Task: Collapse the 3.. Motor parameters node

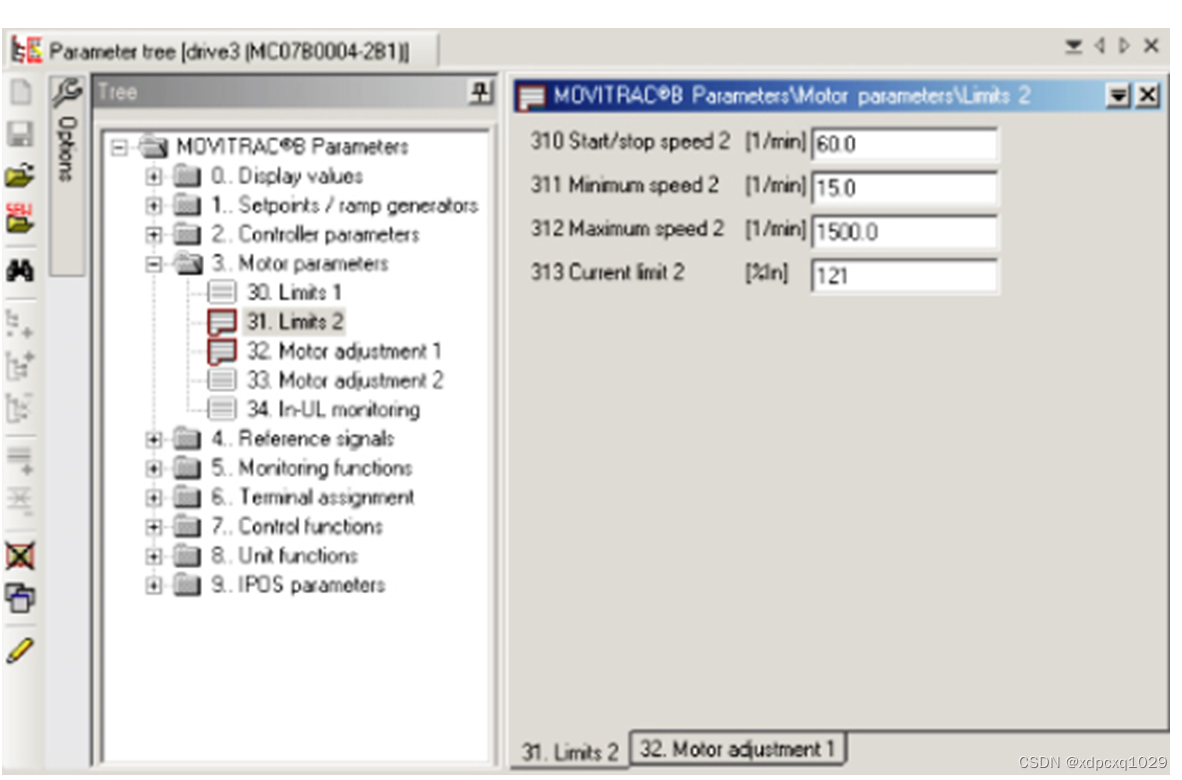Action: [154, 264]
